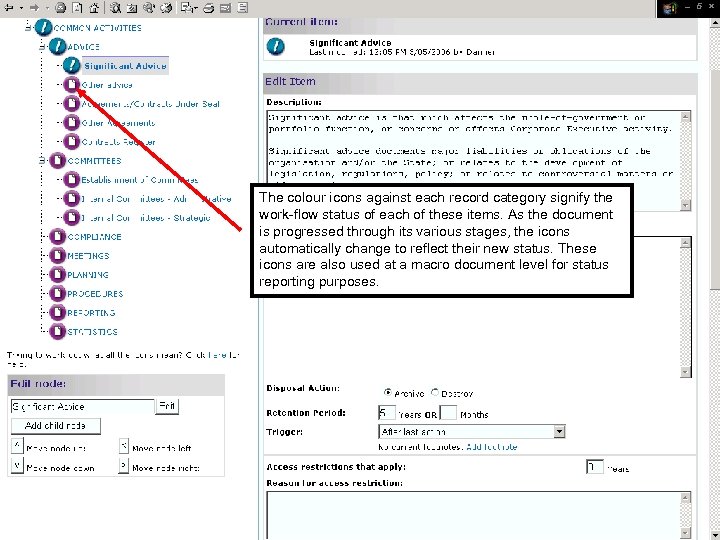Click the Retention Period Years field
This screenshot has height=540, width=720.
pyautogui.click(x=387, y=413)
